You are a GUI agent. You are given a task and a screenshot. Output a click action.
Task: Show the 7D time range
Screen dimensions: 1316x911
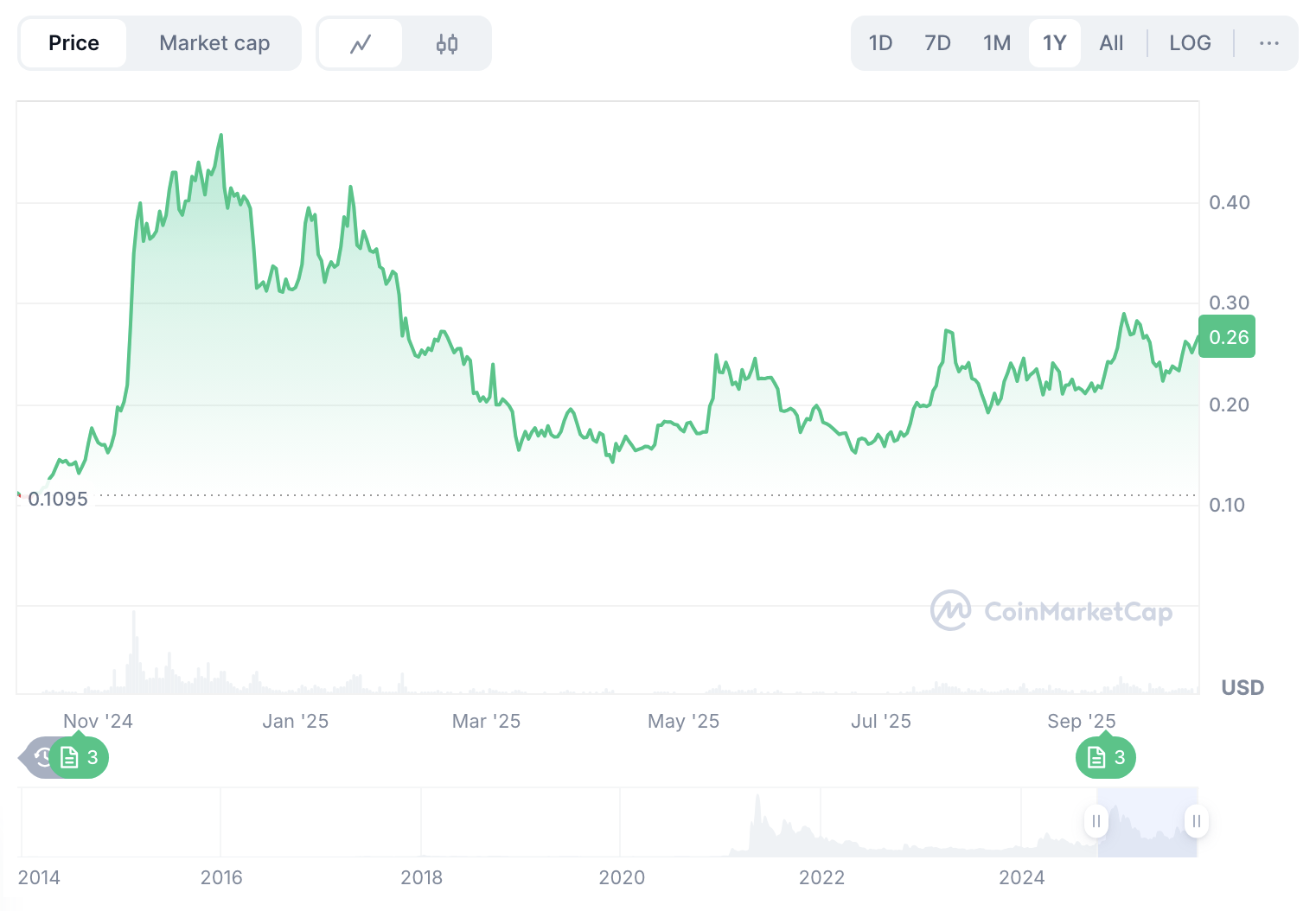937,43
